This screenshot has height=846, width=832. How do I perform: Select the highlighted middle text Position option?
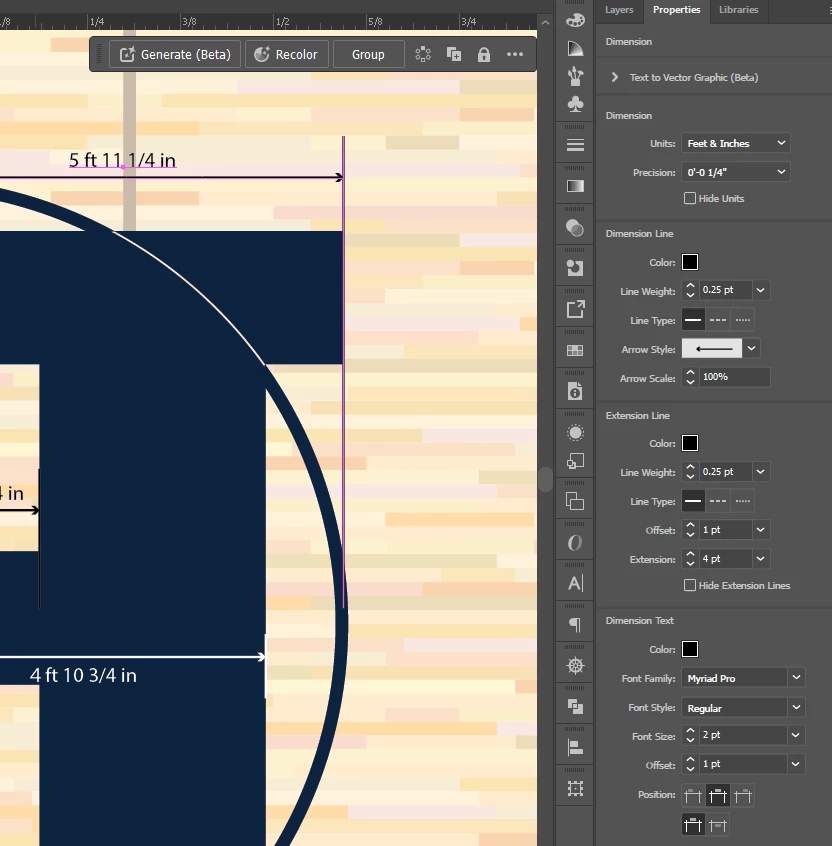click(718, 796)
